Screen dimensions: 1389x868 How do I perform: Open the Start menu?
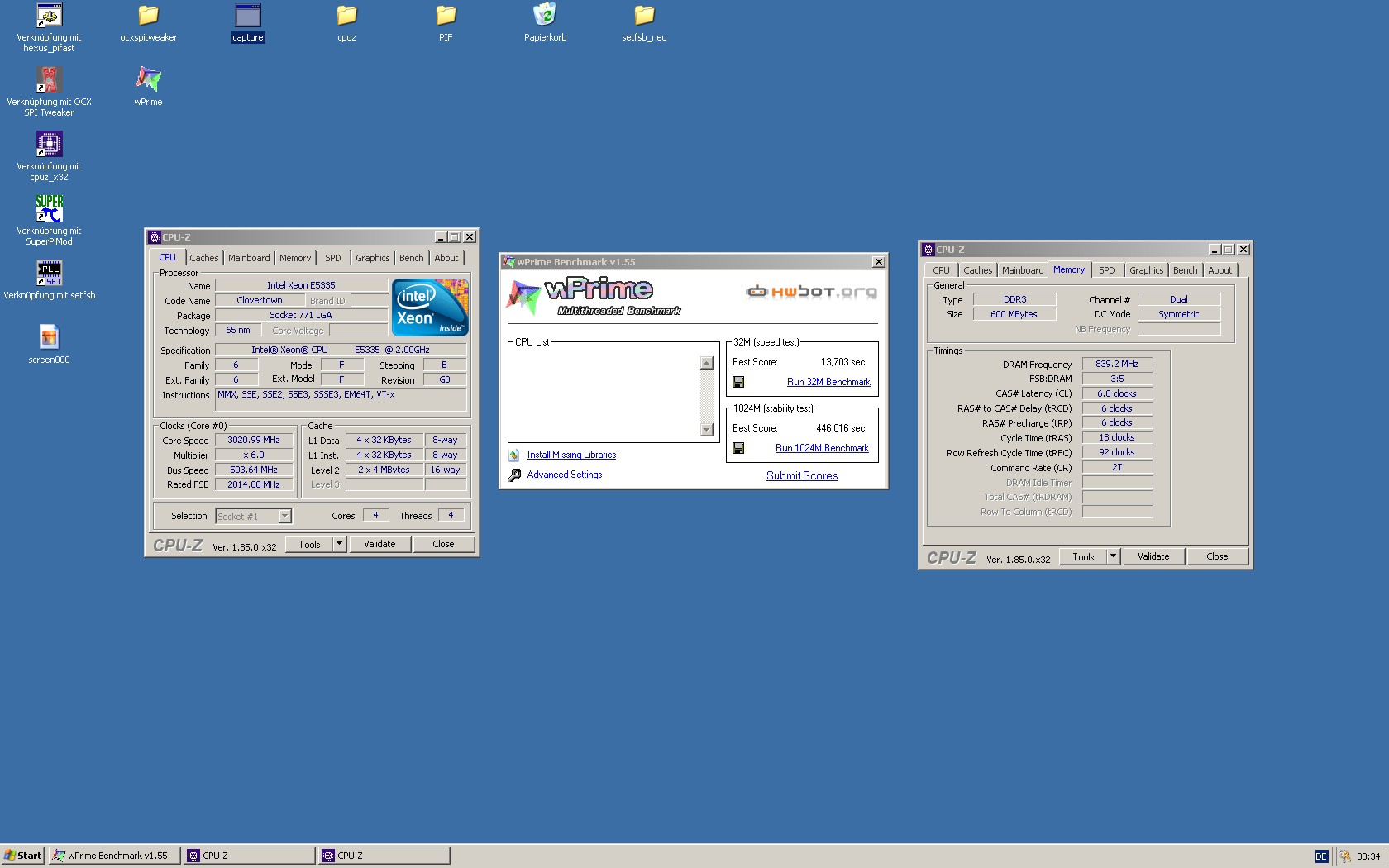(22, 856)
